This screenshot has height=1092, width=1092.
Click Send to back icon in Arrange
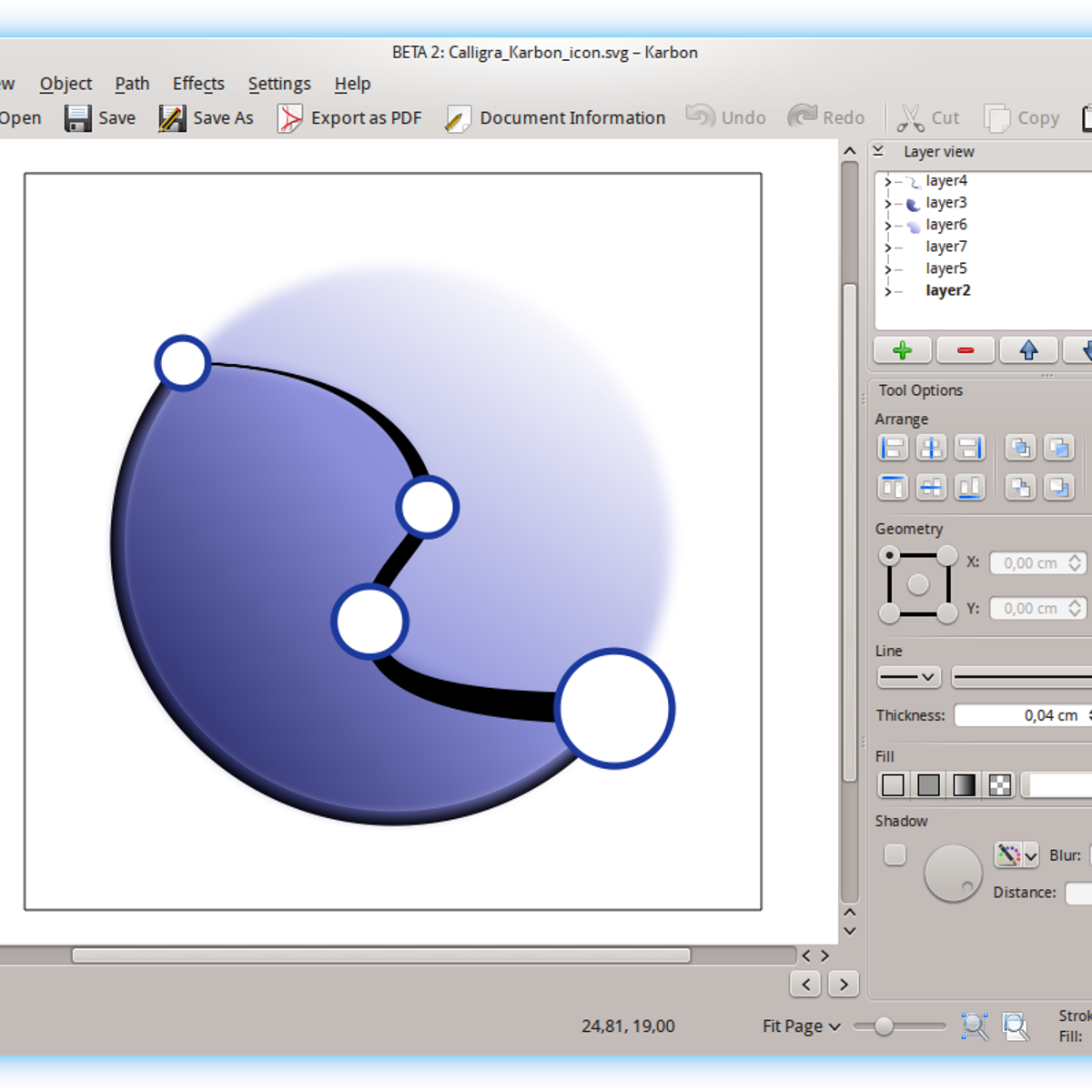(1058, 488)
